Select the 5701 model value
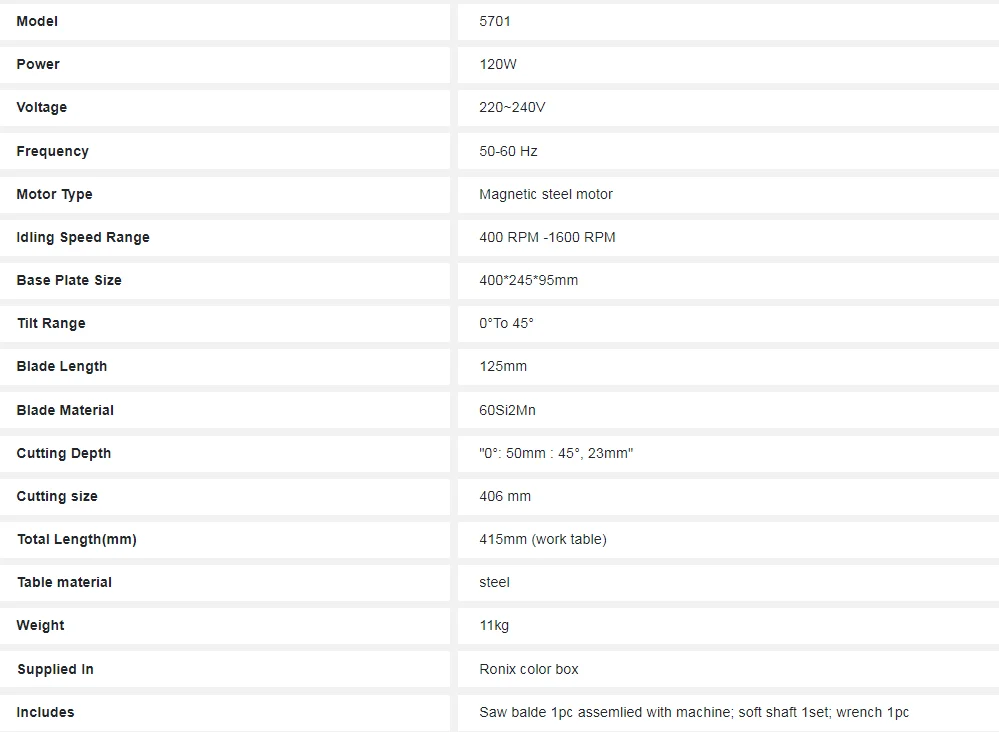Screen dimensions: 999x732 495,21
